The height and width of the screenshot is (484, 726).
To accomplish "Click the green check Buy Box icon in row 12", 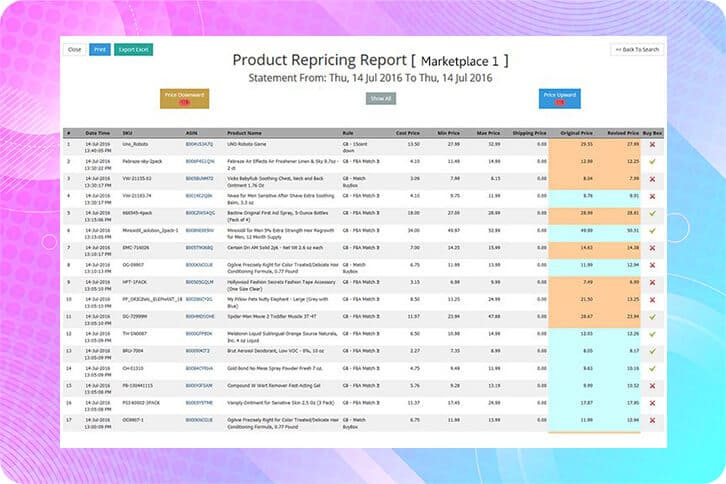I will pos(652,334).
